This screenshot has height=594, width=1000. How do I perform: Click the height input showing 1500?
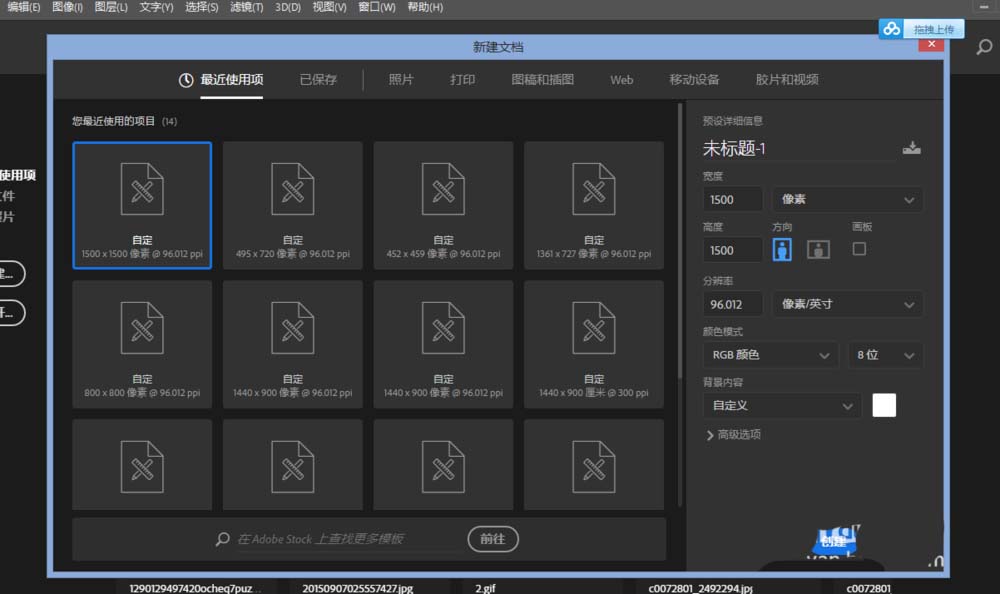(733, 250)
